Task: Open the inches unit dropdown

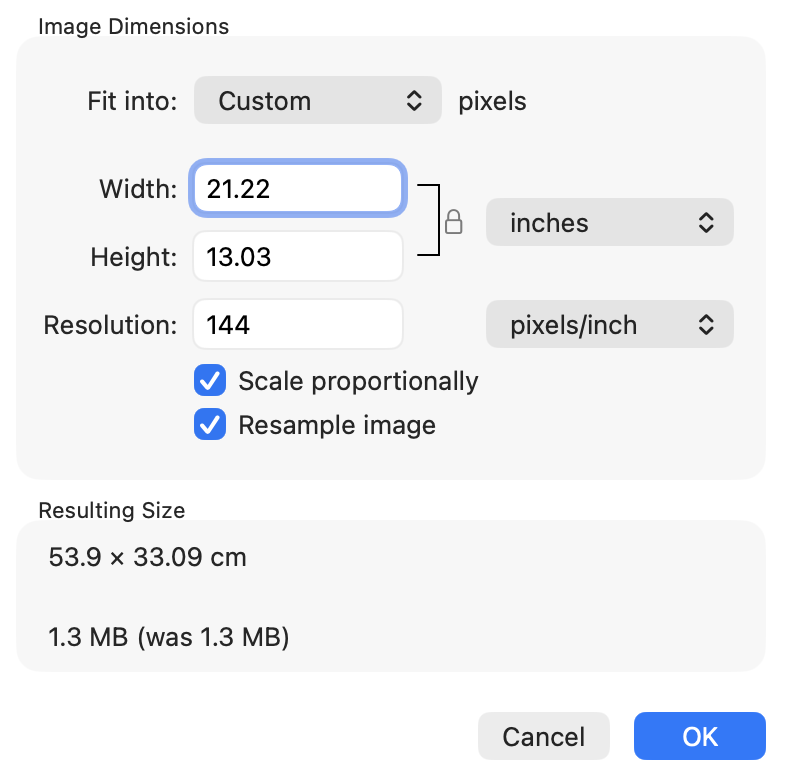Action: pos(610,222)
